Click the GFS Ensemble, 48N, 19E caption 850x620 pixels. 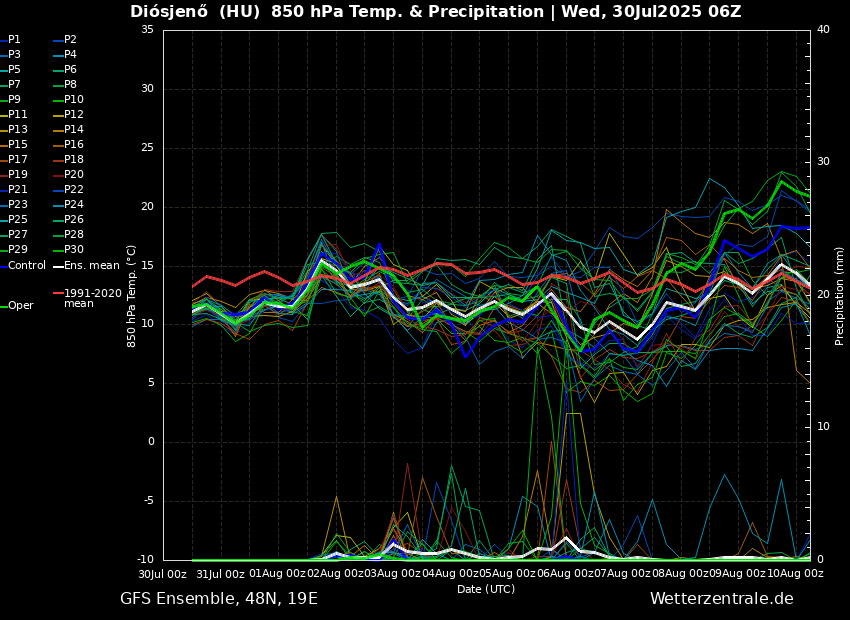pyautogui.click(x=219, y=599)
